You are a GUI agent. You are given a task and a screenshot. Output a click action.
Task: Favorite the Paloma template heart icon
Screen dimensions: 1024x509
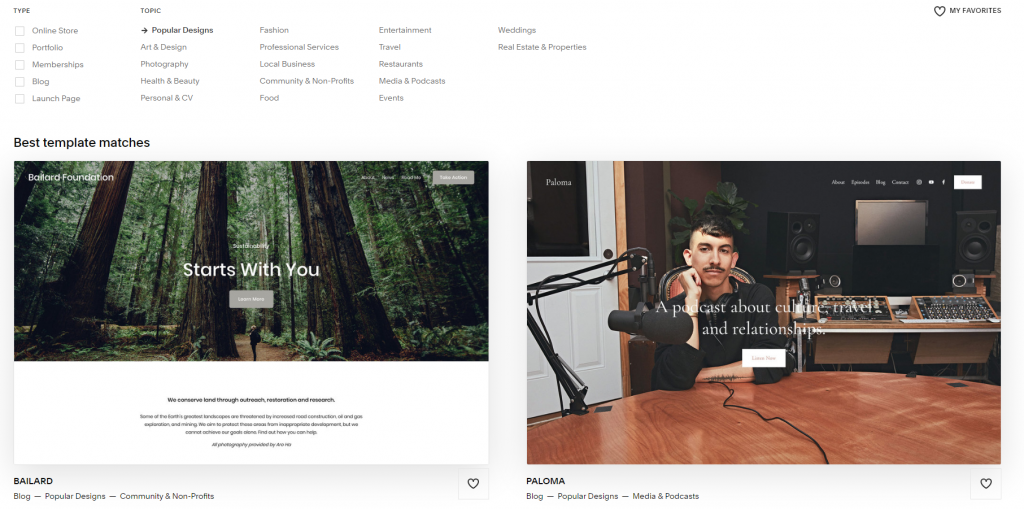click(985, 484)
